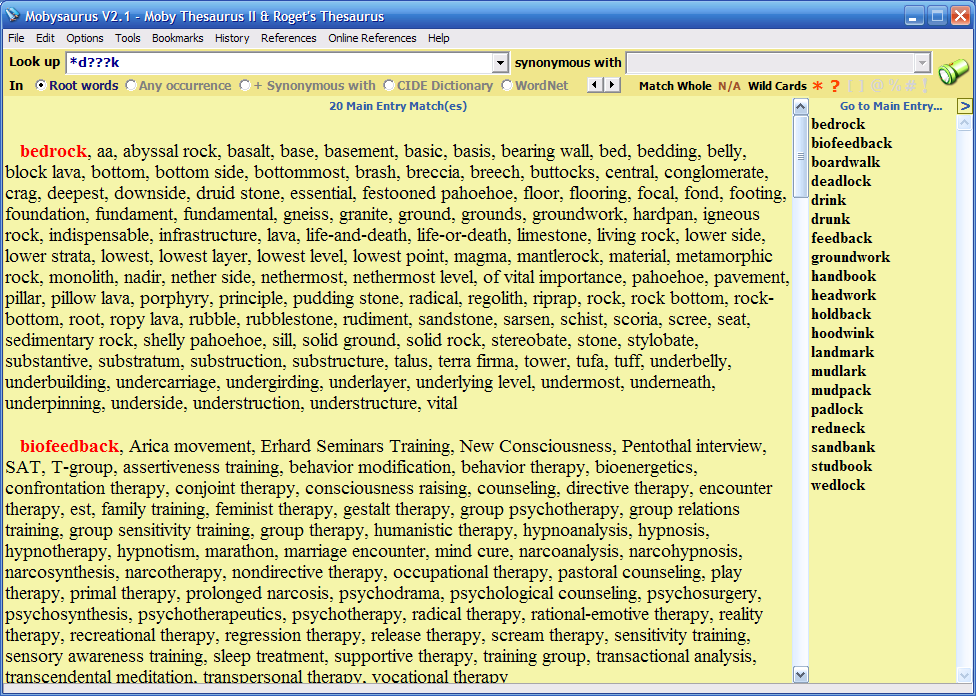Image resolution: width=976 pixels, height=696 pixels.
Task: Click the red bedrock headword in results
Action: 54,151
